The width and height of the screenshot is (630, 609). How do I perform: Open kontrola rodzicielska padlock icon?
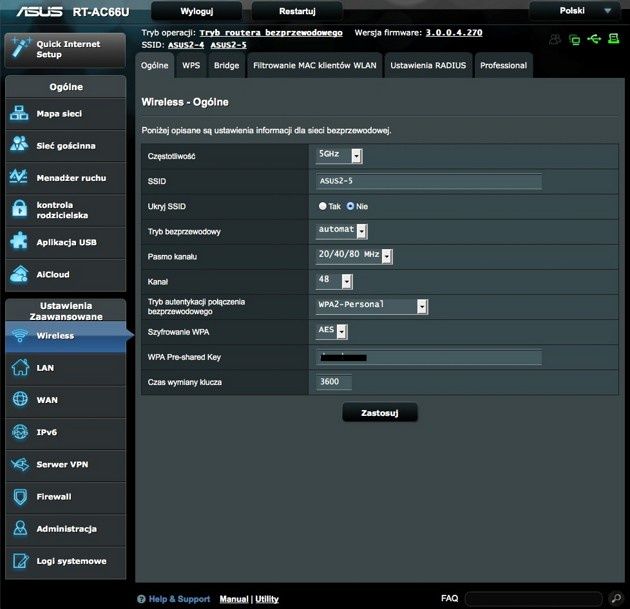coord(19,209)
